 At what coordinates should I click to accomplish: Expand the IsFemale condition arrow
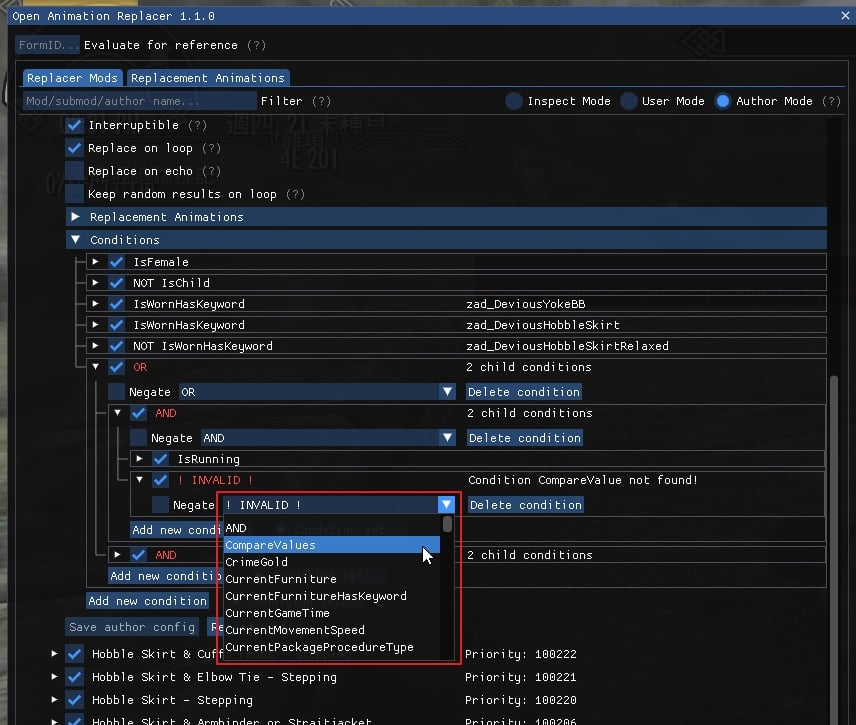tap(95, 262)
